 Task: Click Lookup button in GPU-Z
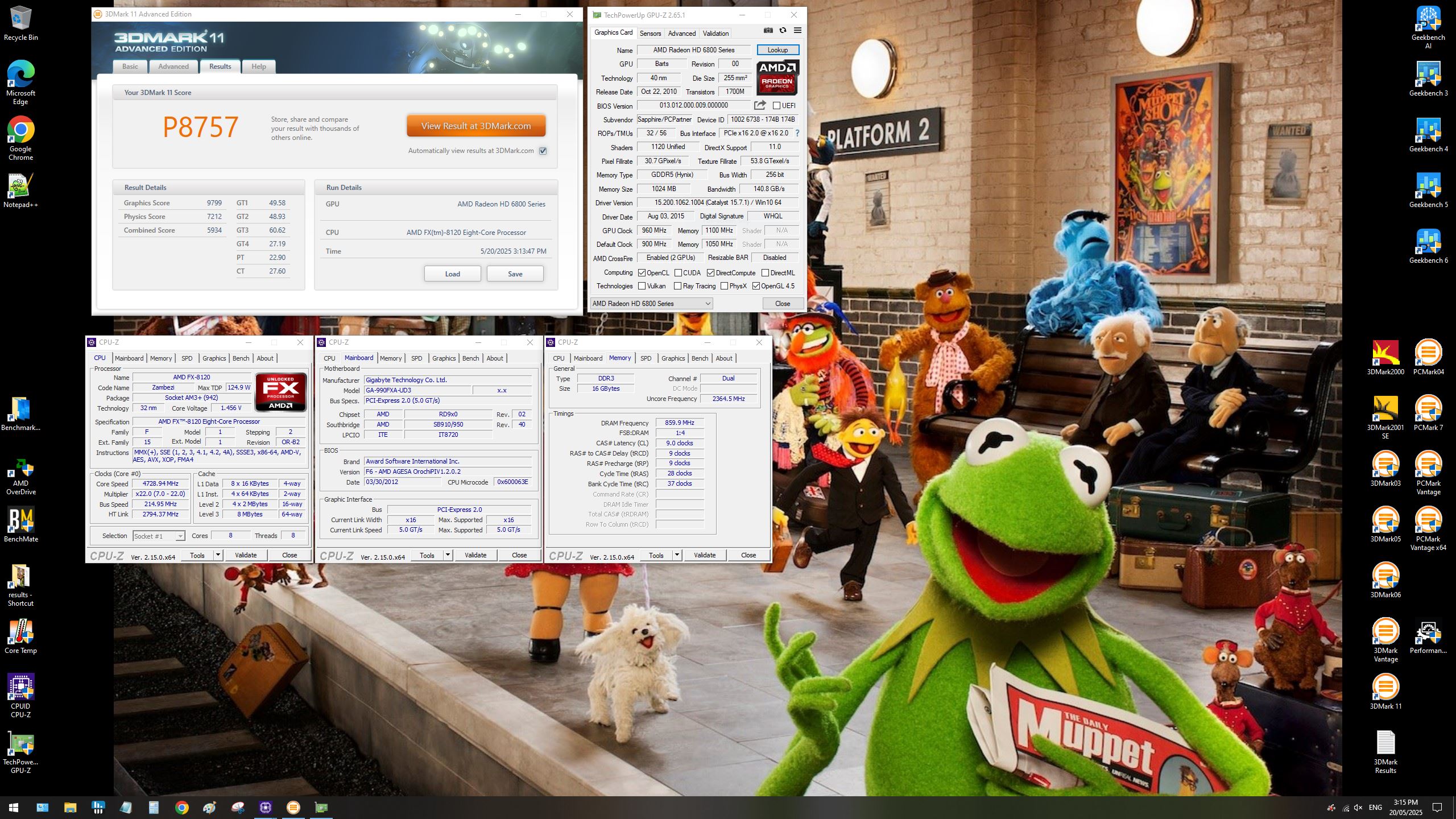pyautogui.click(x=777, y=50)
